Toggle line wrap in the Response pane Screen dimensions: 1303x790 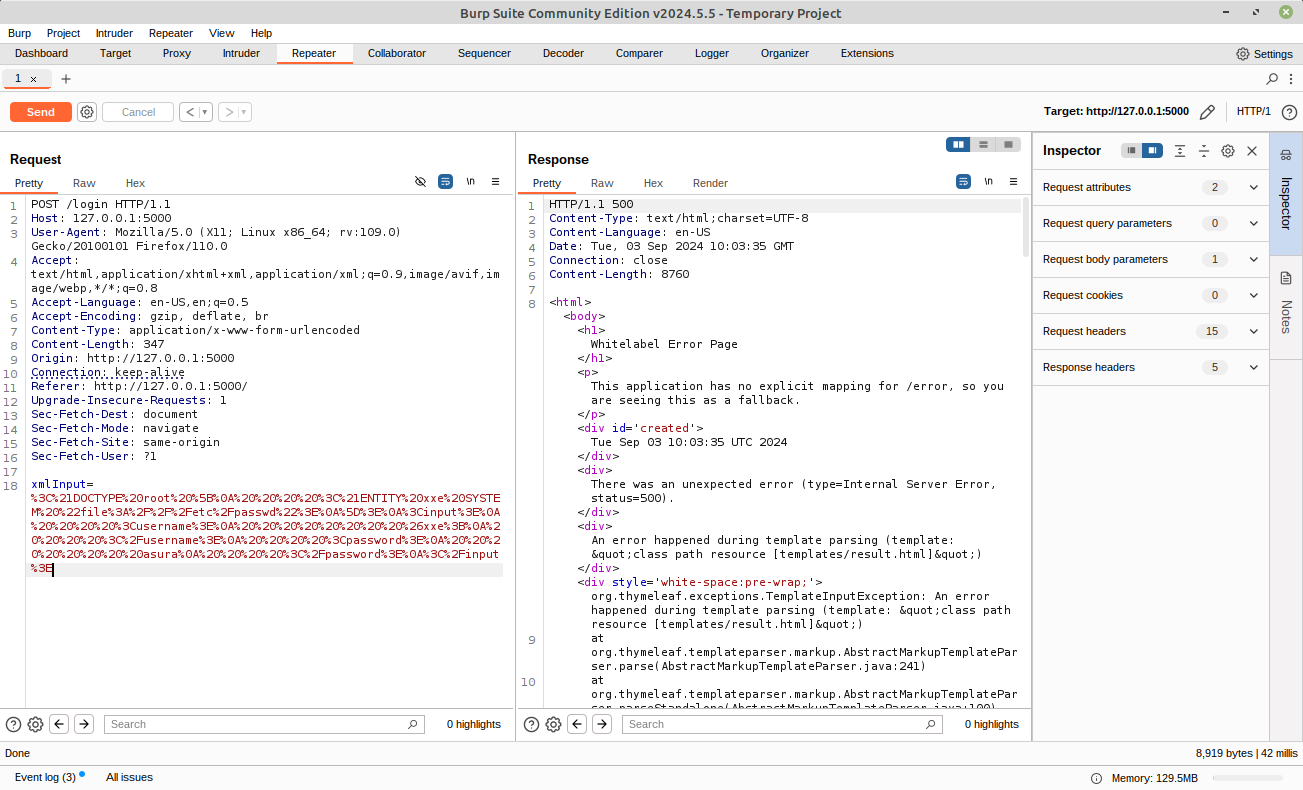pos(963,182)
